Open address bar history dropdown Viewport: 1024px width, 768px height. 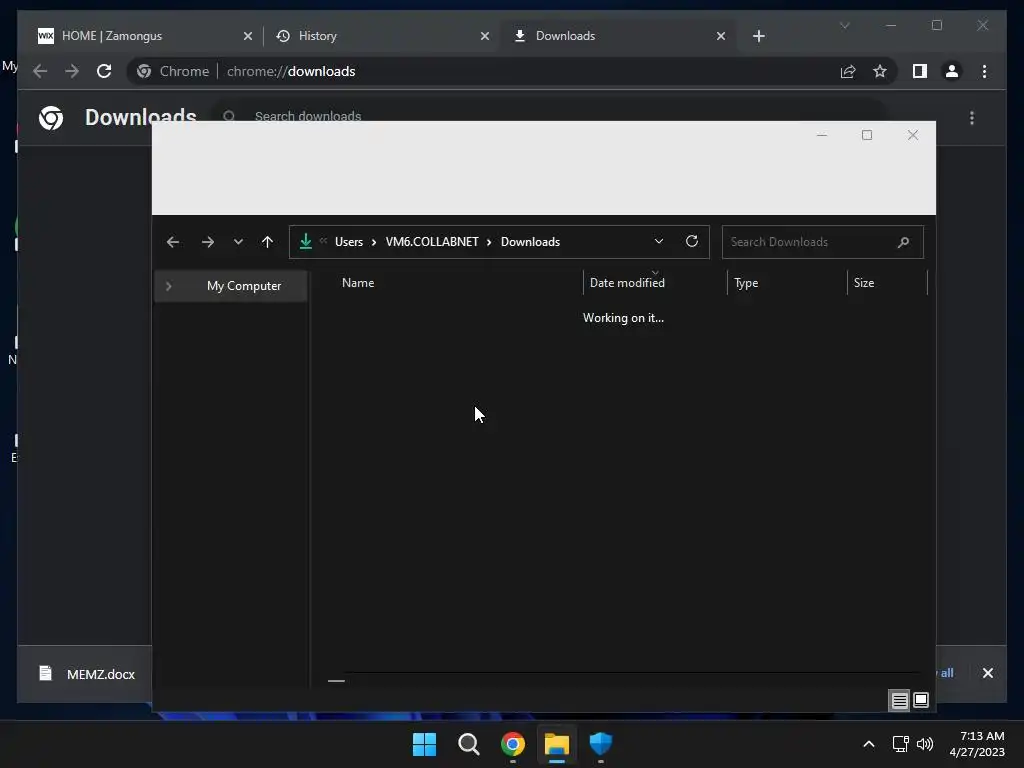[659, 242]
